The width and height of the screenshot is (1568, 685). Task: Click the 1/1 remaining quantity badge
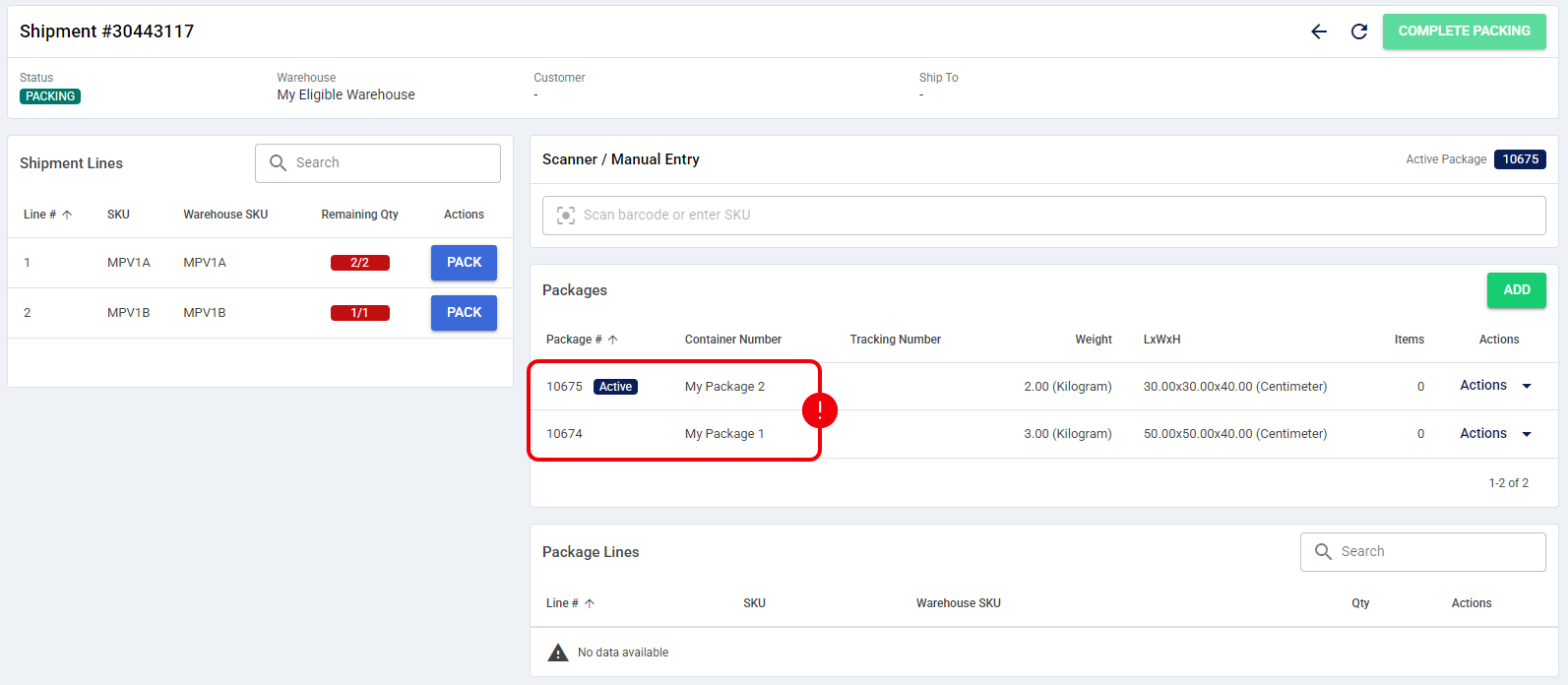coord(359,313)
